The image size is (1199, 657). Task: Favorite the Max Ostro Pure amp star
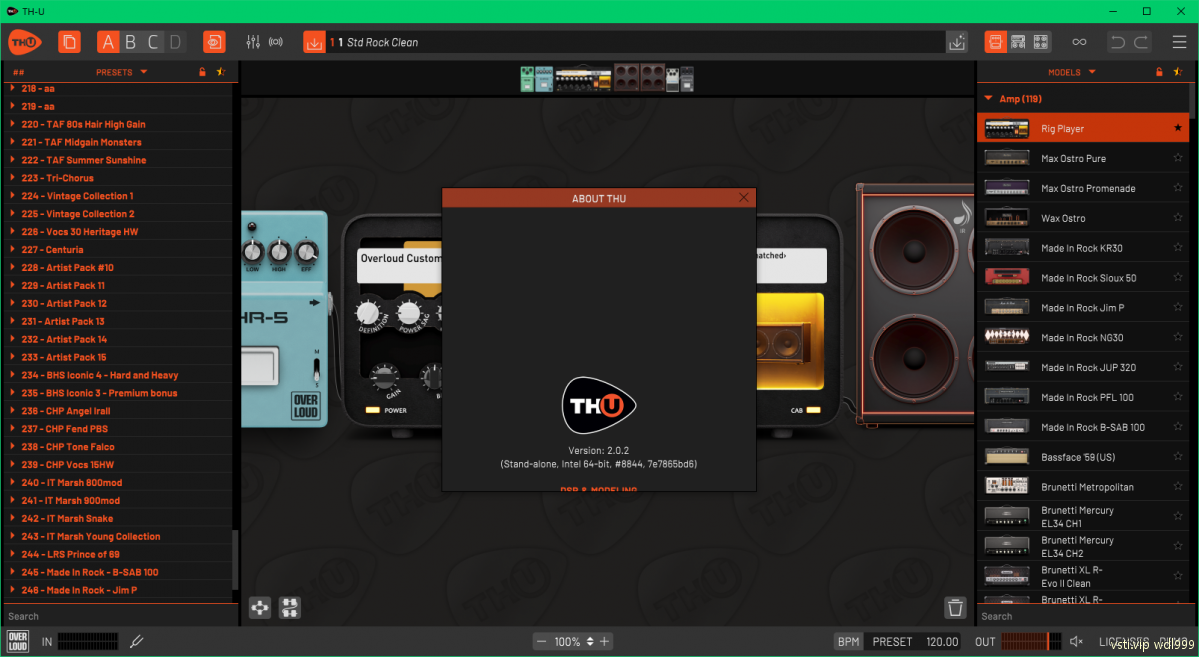click(1178, 158)
